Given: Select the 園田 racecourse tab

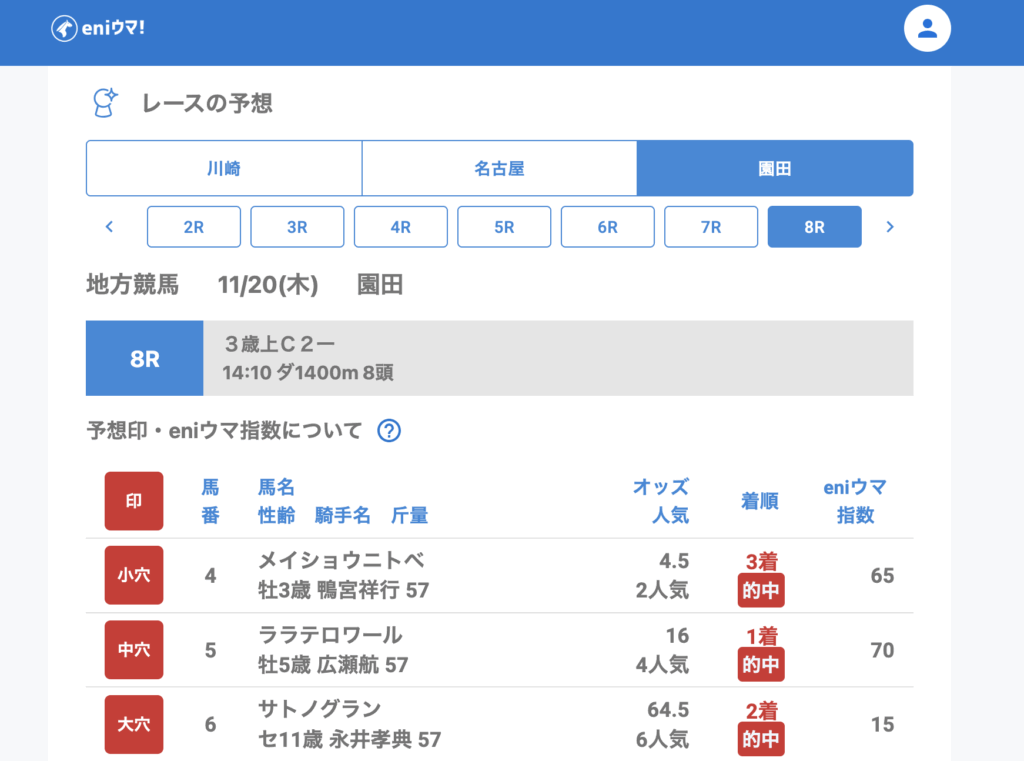Looking at the screenshot, I should 774,168.
